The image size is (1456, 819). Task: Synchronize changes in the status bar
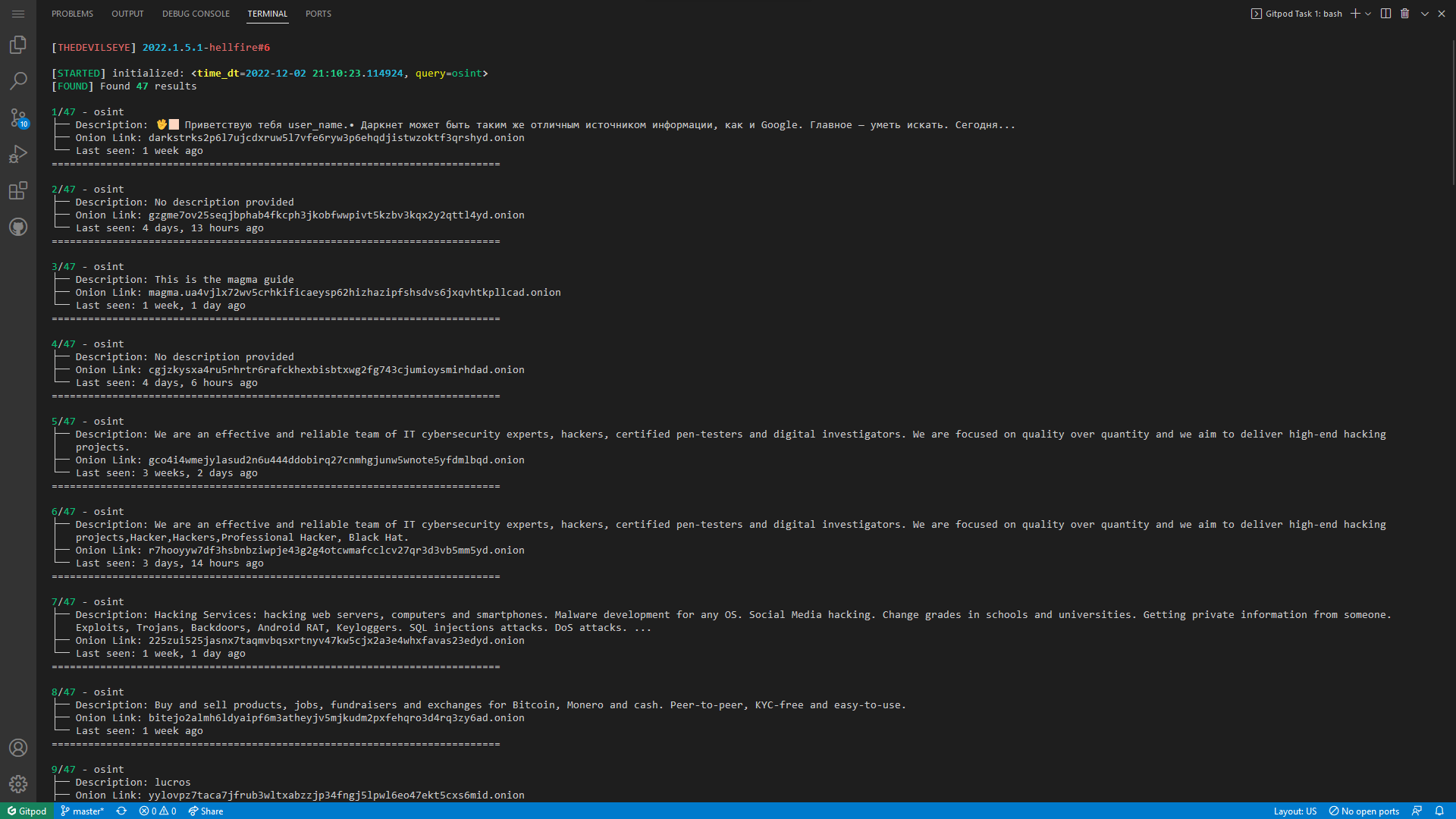(121, 811)
